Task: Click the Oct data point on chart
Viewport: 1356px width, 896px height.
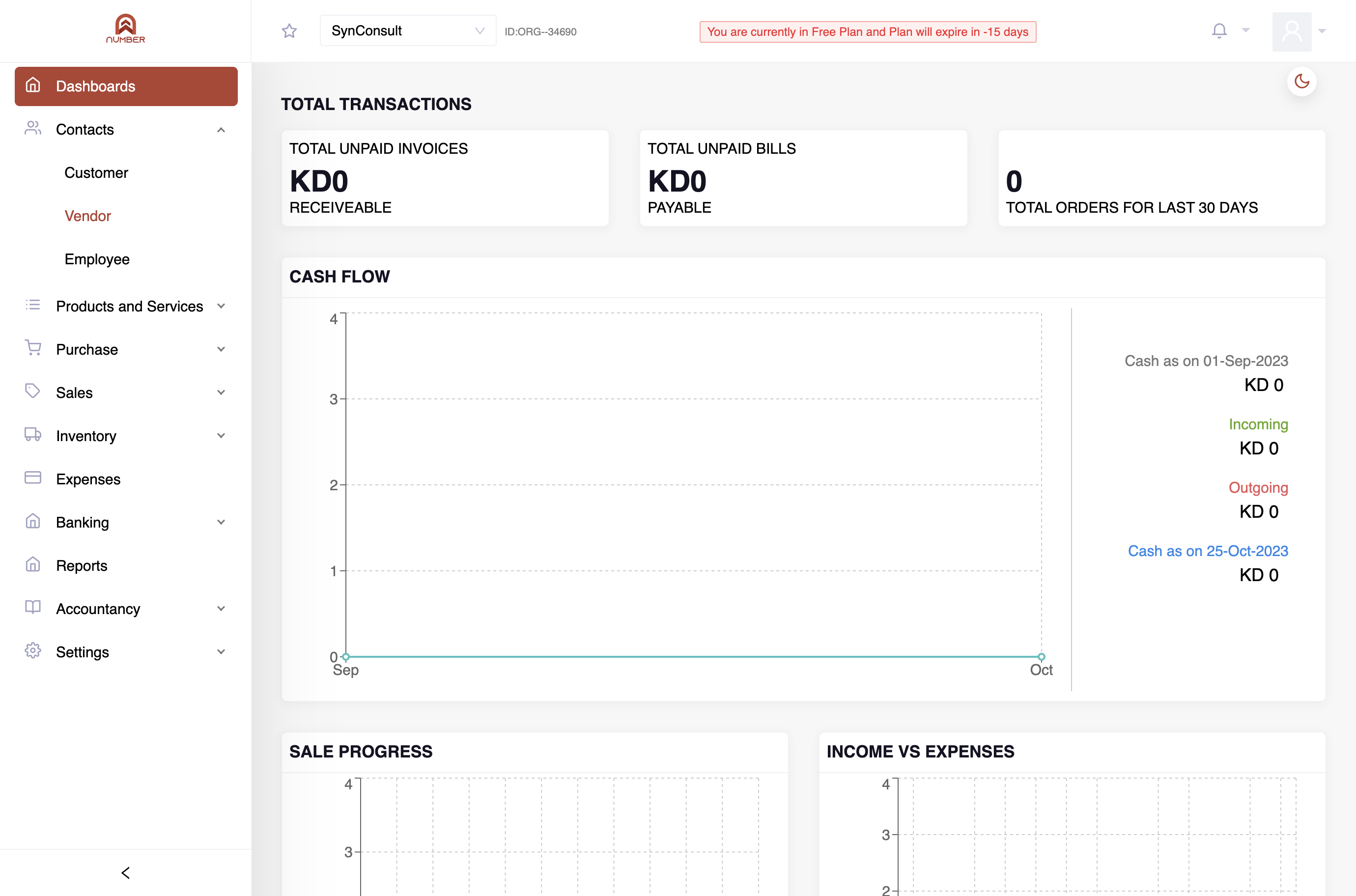Action: (1041, 657)
